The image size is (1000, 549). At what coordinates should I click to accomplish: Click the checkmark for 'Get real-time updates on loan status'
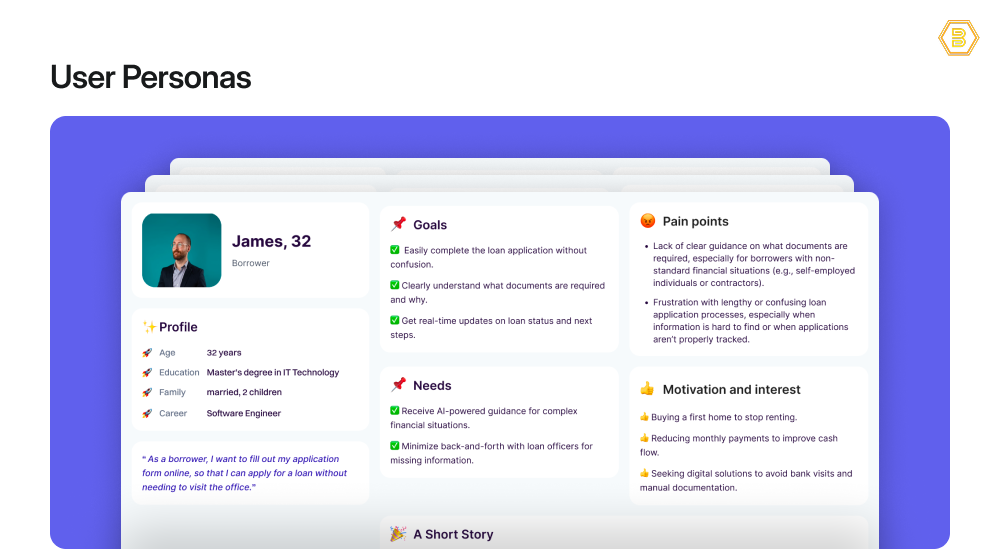point(395,320)
